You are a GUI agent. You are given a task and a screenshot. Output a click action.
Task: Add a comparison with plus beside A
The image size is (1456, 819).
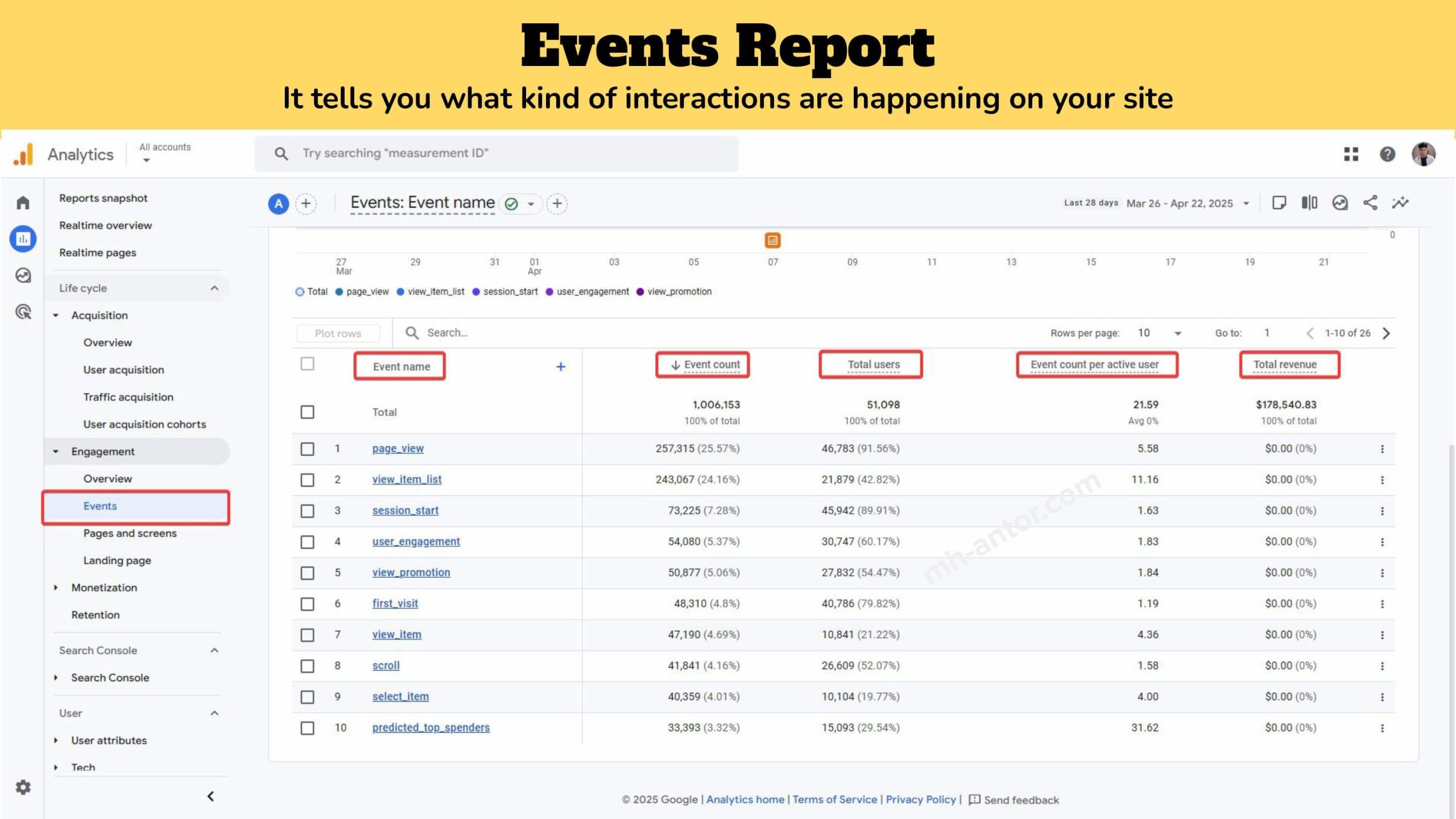pyautogui.click(x=306, y=204)
